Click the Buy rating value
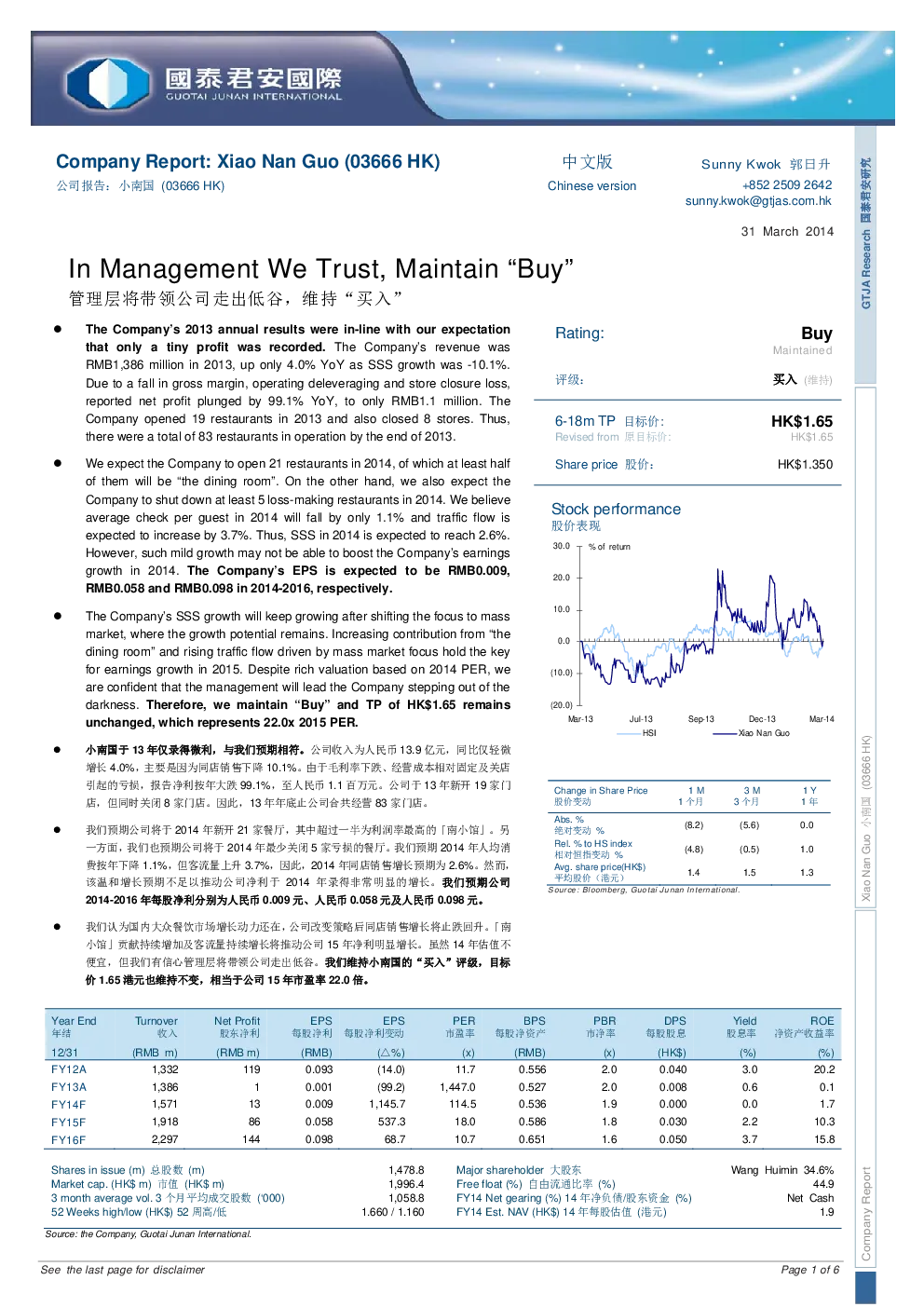The image size is (924, 1307). click(x=817, y=333)
